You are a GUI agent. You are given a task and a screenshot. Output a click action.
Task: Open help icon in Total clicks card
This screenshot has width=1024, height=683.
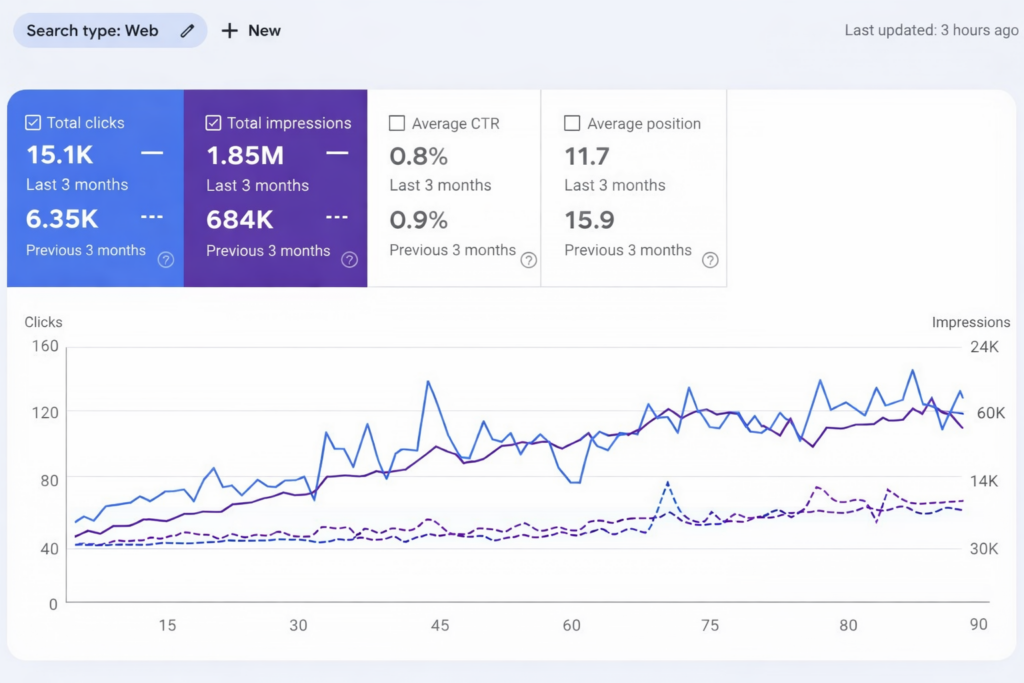click(x=166, y=260)
